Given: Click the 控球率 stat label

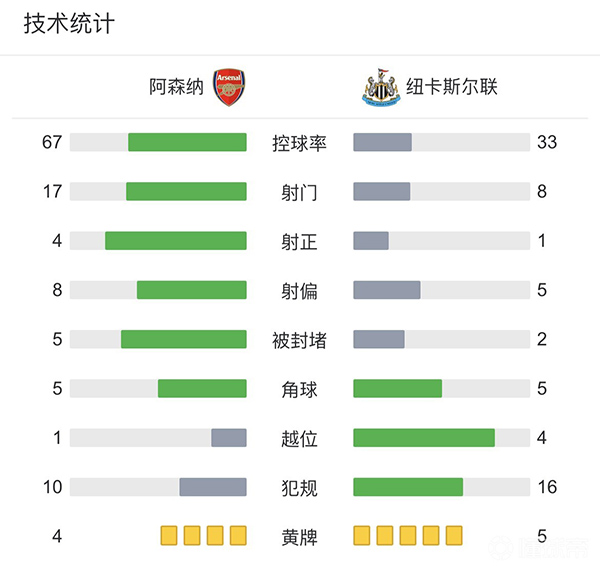Looking at the screenshot, I should coord(299,142).
